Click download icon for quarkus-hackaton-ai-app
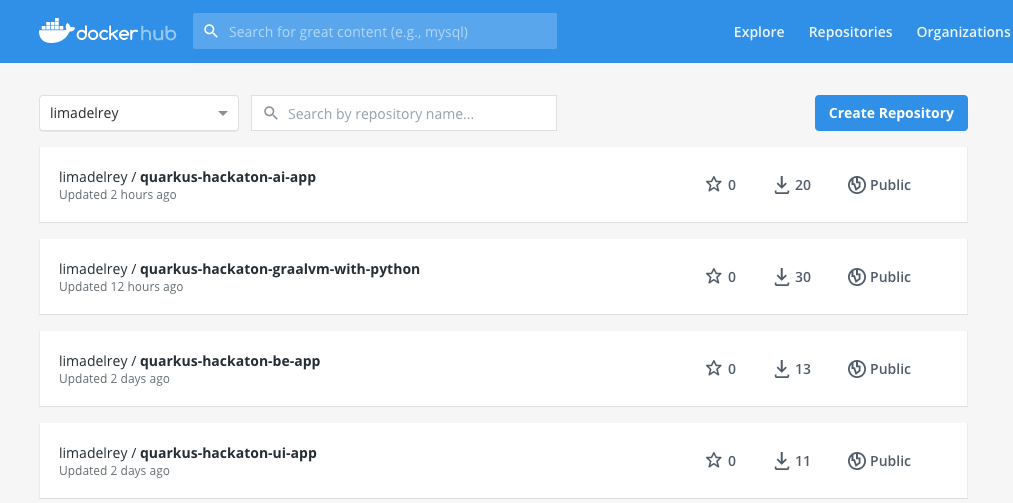Viewport: 1013px width, 503px height. point(782,185)
